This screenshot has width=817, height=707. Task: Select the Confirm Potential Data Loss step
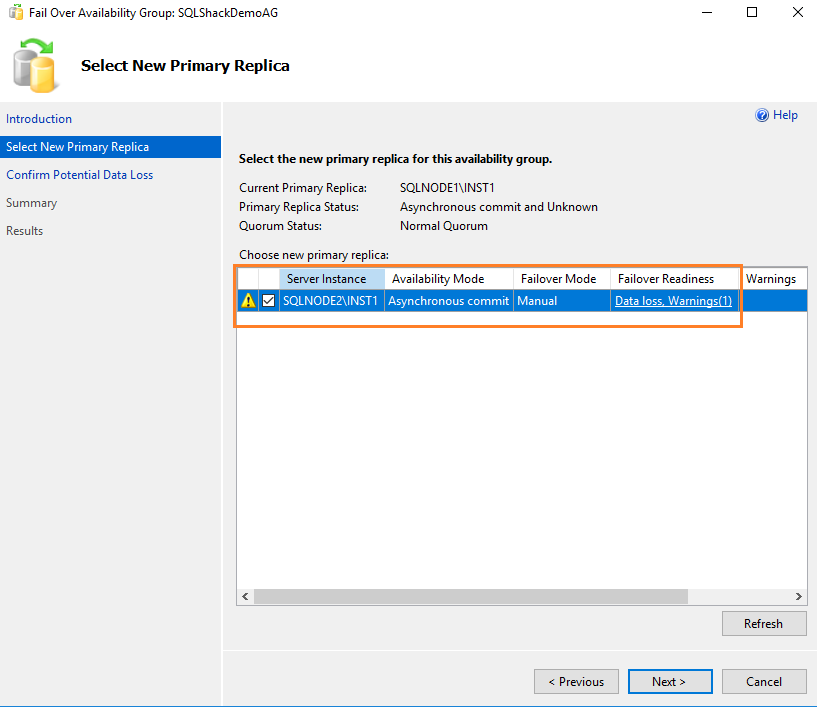79,174
